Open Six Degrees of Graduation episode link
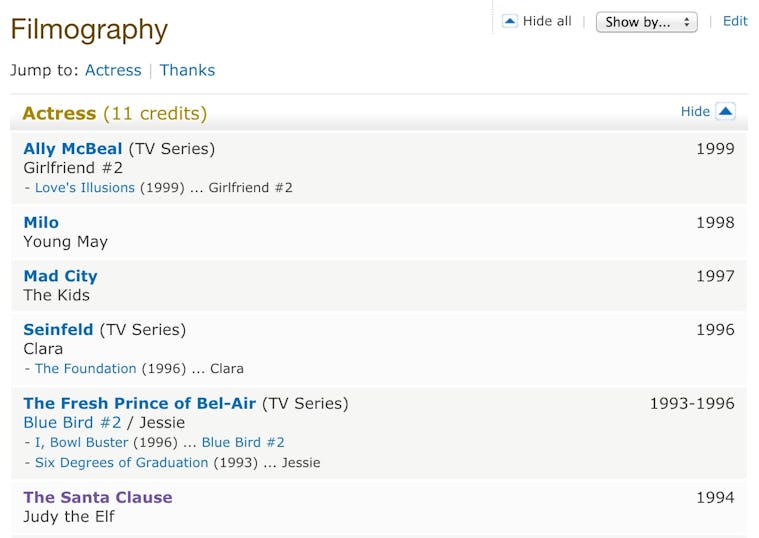 tap(122, 463)
